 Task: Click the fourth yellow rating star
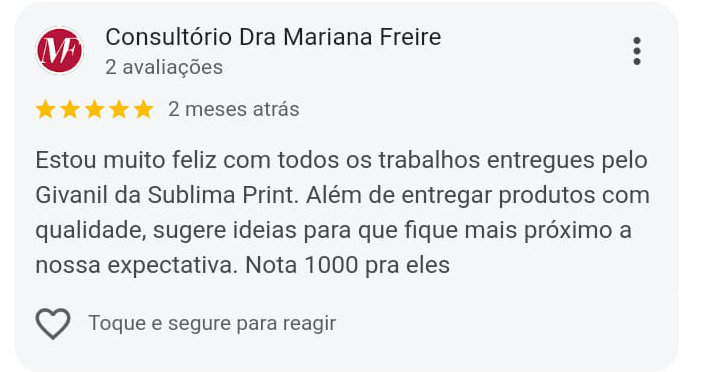(x=119, y=109)
